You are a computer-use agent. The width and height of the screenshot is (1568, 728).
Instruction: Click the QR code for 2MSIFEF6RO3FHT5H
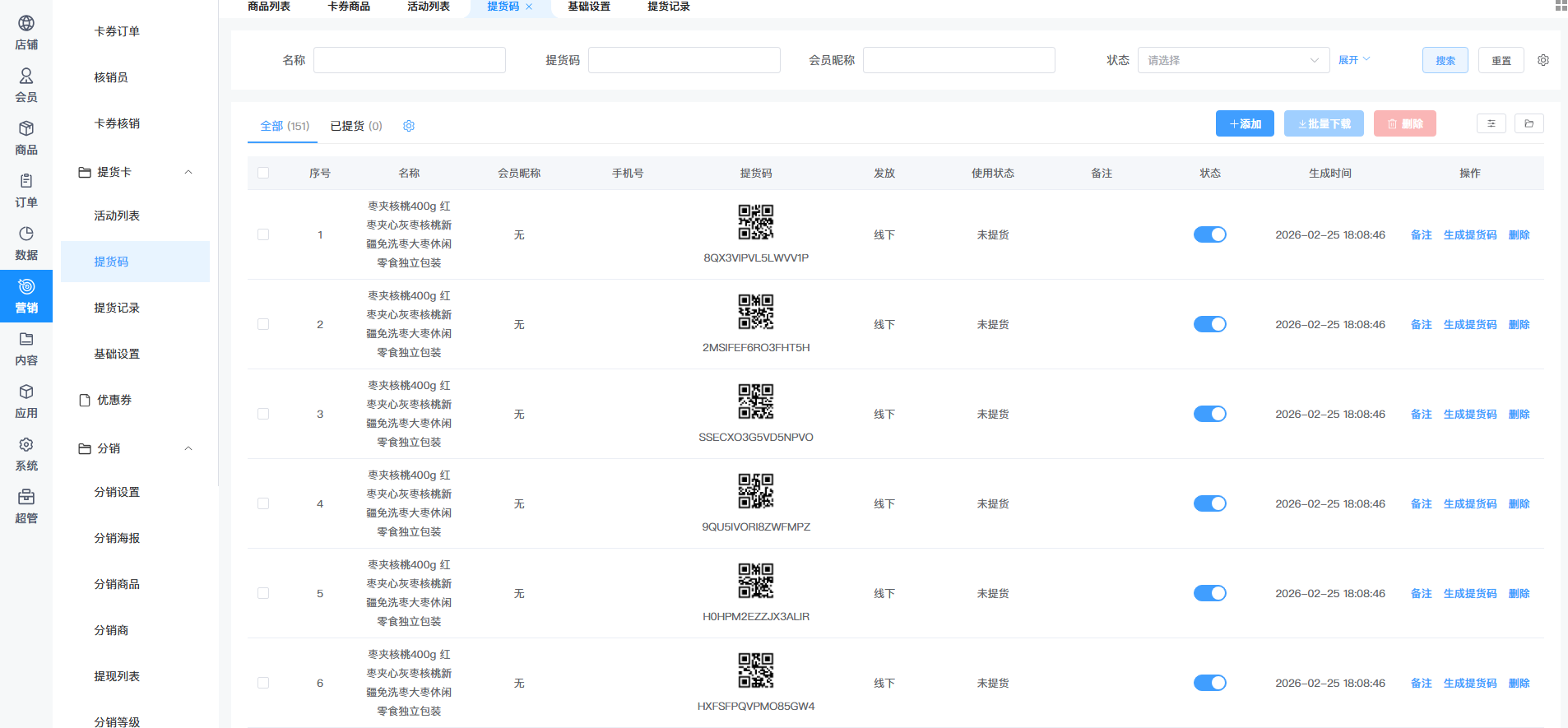click(756, 312)
